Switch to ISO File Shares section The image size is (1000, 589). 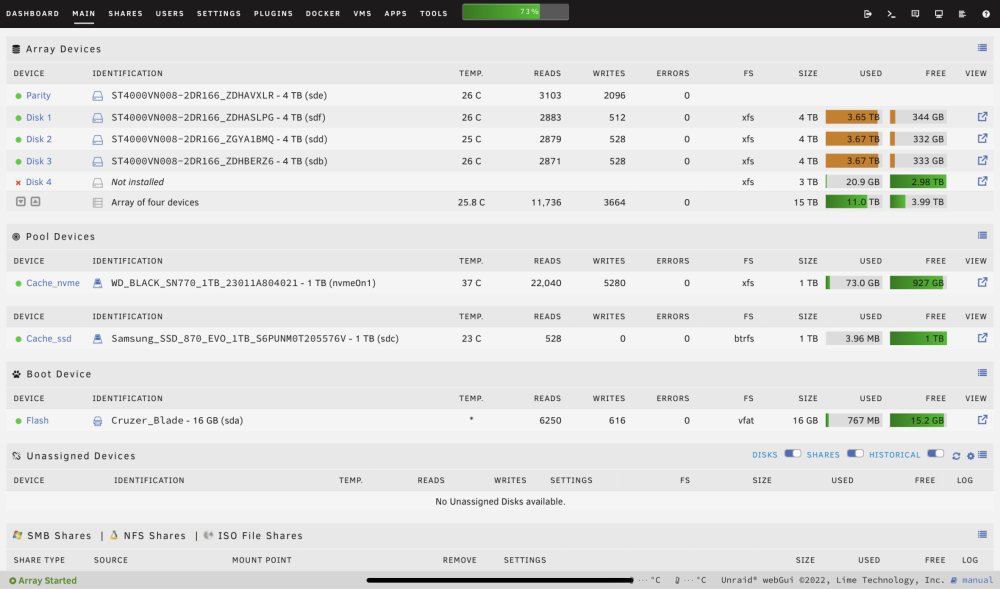260,535
